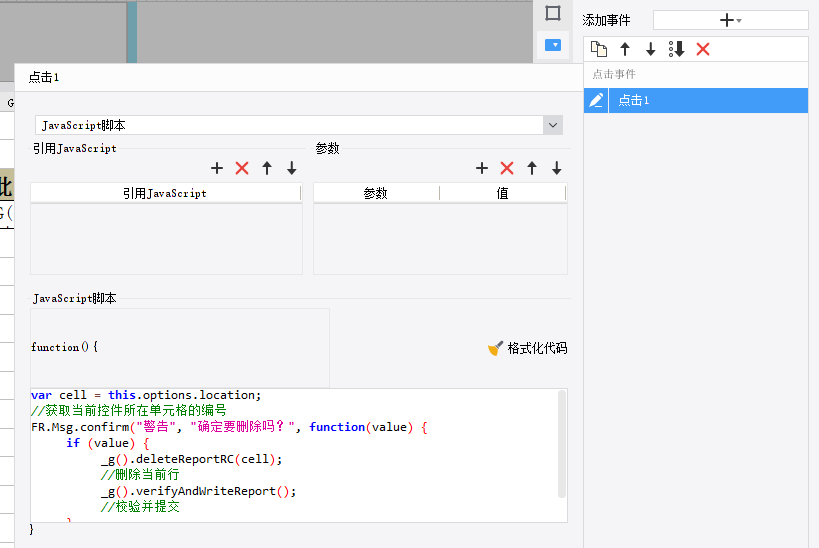Viewport: 819px width, 548px height.
Task: Click the copy event icon in event toolbar
Action: pyautogui.click(x=599, y=49)
